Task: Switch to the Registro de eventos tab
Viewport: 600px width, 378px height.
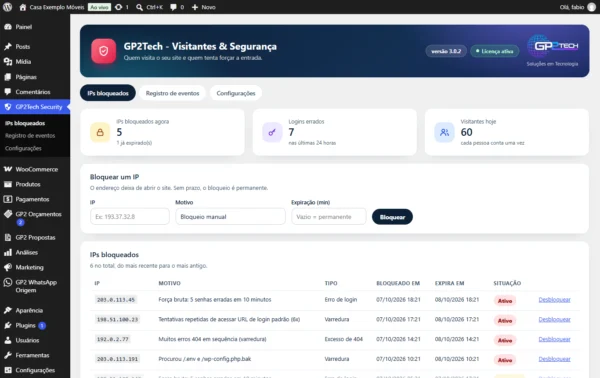Action: point(172,93)
